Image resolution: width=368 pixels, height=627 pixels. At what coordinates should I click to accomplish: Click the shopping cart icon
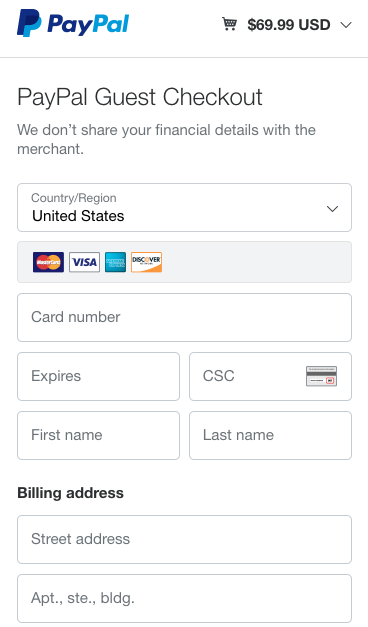coord(230,24)
